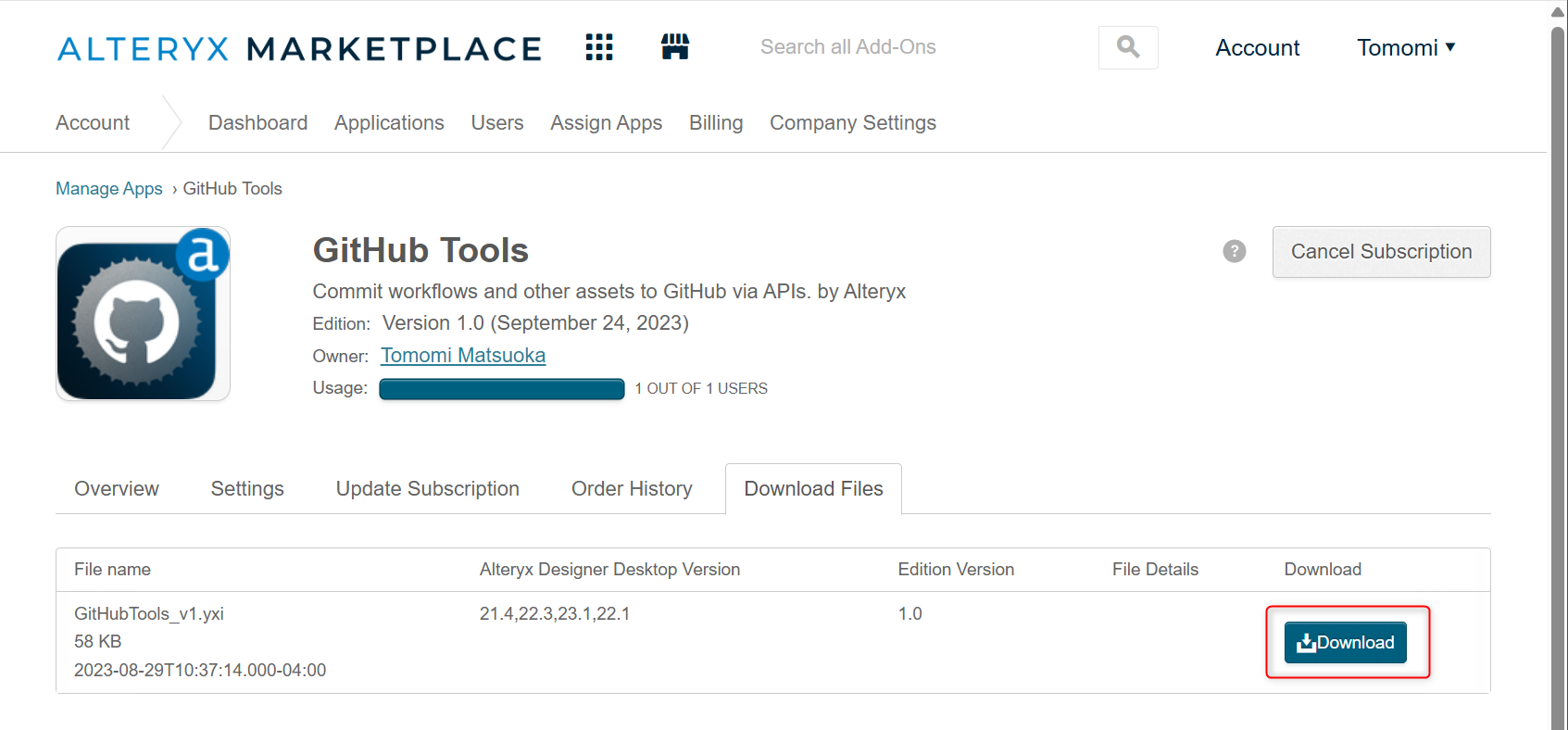The width and height of the screenshot is (1568, 730).
Task: Expand the Tomomi user dropdown
Action: (x=1405, y=48)
